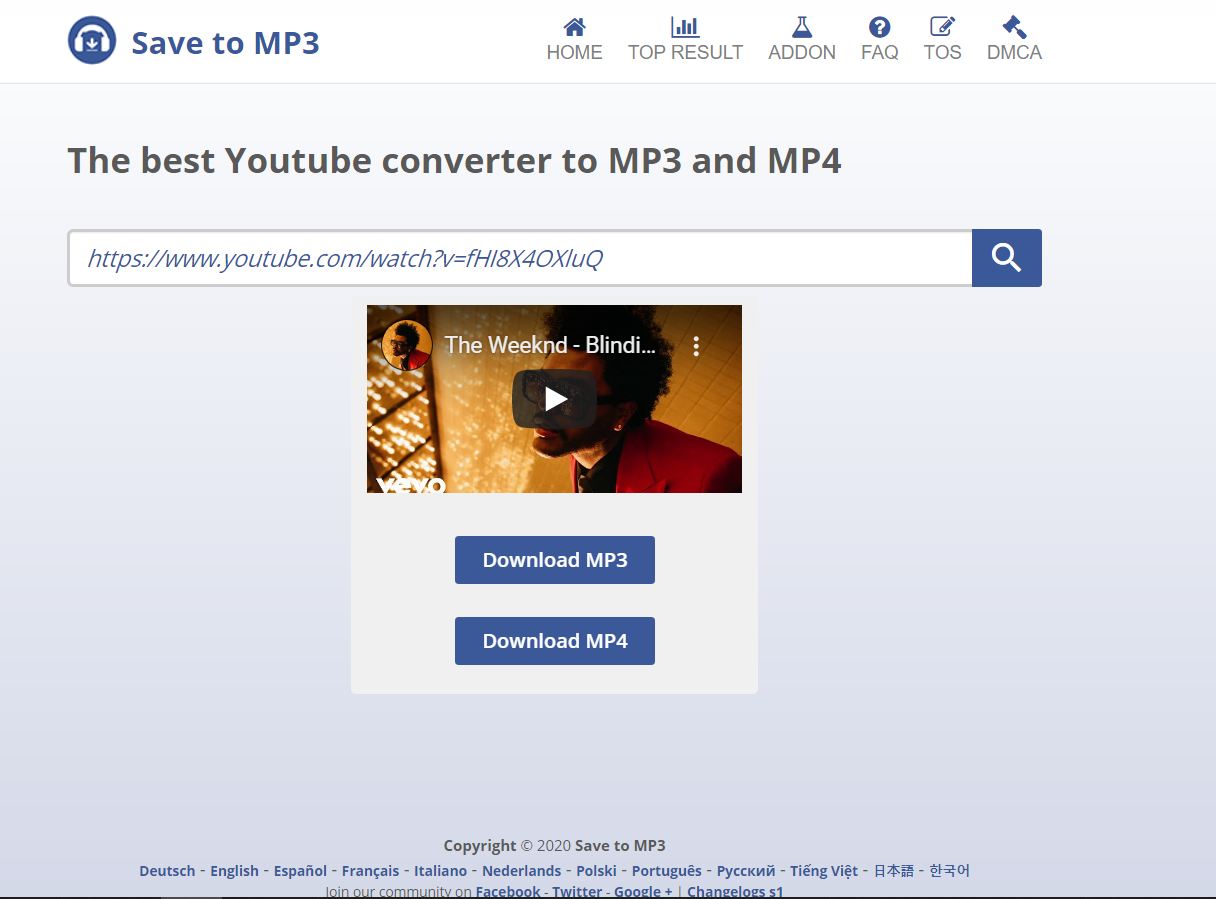Viewport: 1216px width, 899px height.
Task: Switch language to Español
Action: tap(300, 871)
